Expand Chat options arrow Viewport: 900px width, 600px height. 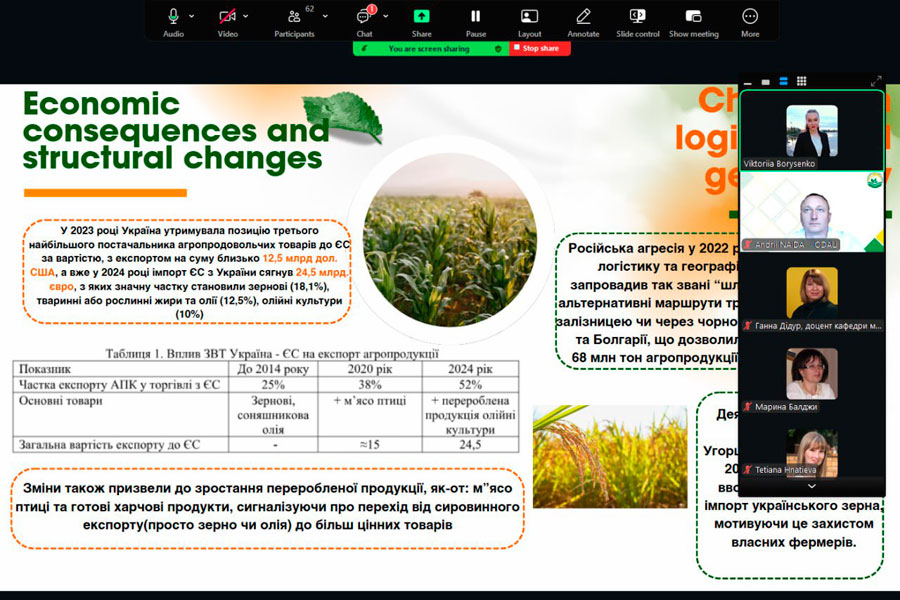click(386, 16)
